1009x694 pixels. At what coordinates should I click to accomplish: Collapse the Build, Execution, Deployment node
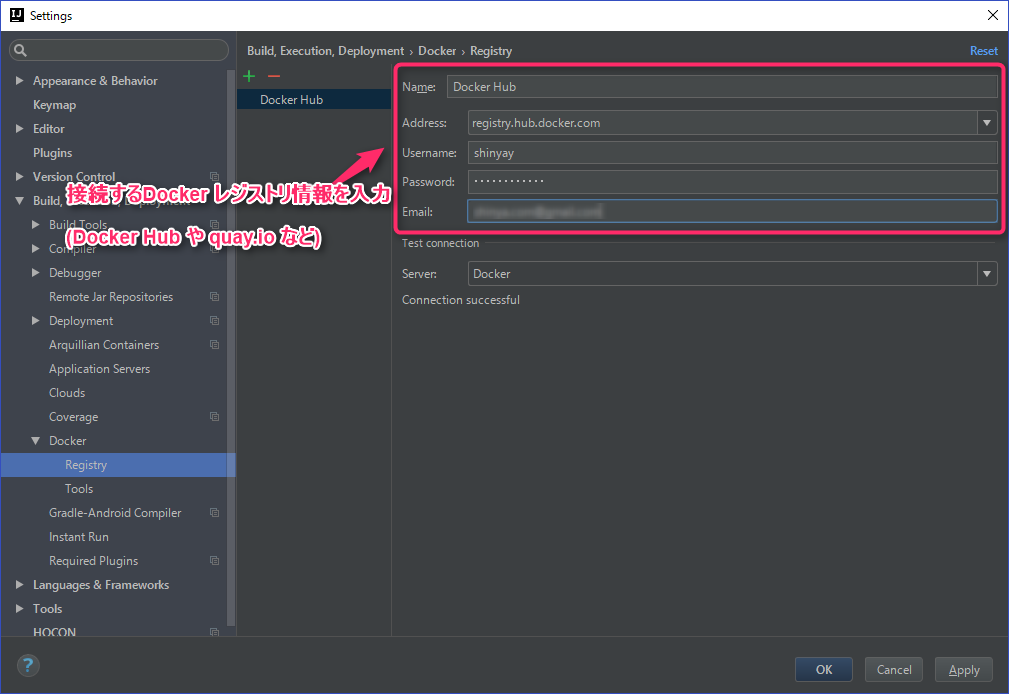pyautogui.click(x=19, y=201)
